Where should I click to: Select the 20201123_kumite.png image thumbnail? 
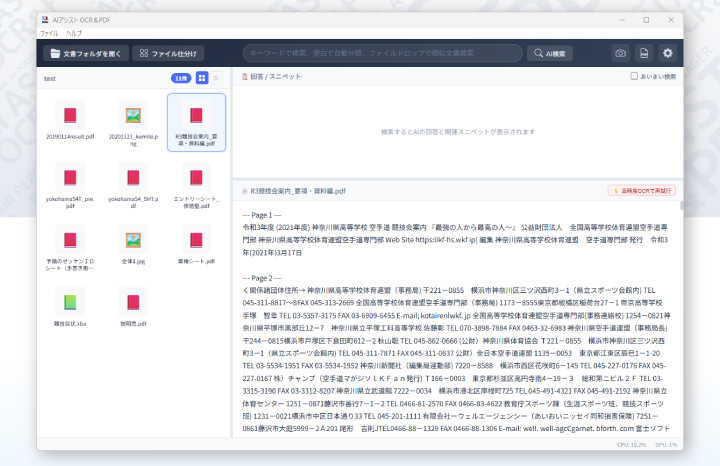tap(132, 116)
